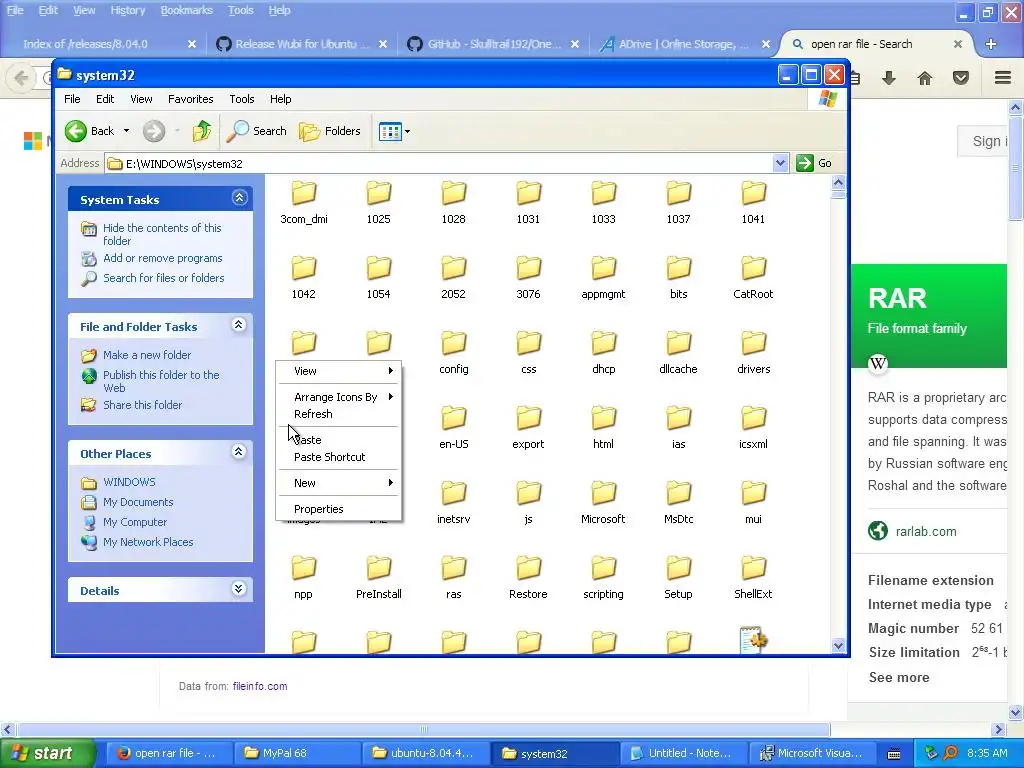Select the export folder icon
The width and height of the screenshot is (1024, 768).
click(x=528, y=419)
